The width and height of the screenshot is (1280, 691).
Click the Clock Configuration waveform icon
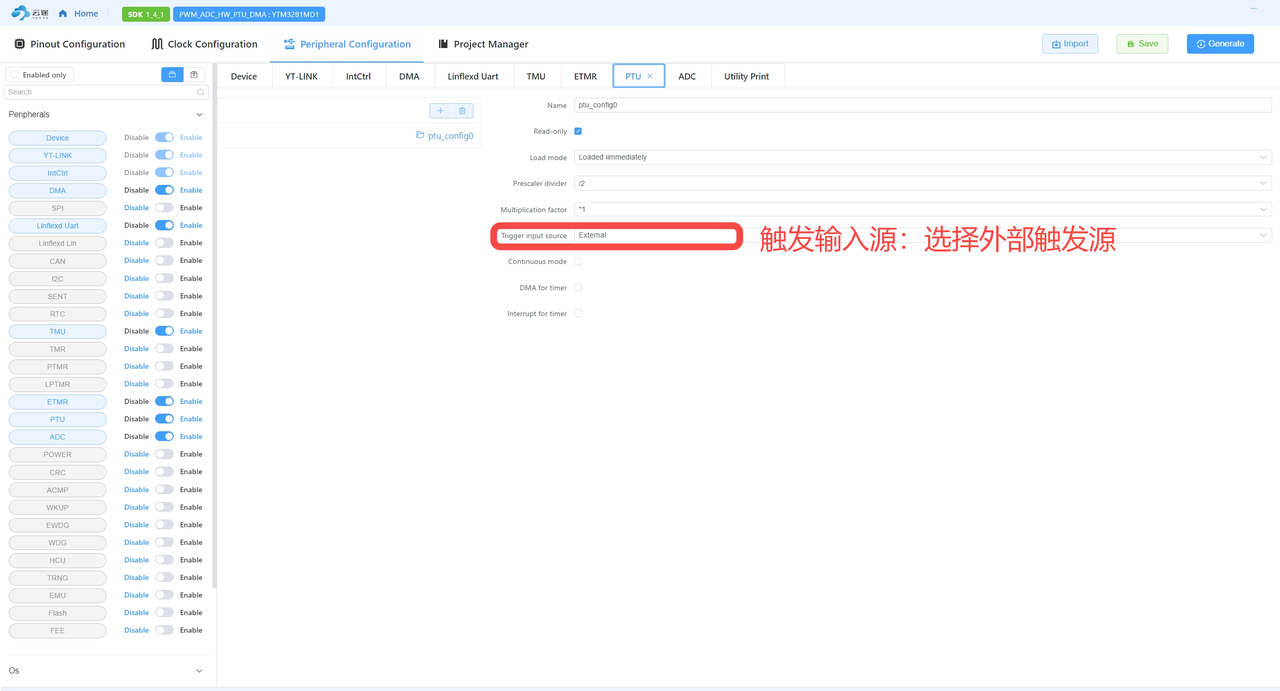(x=157, y=44)
